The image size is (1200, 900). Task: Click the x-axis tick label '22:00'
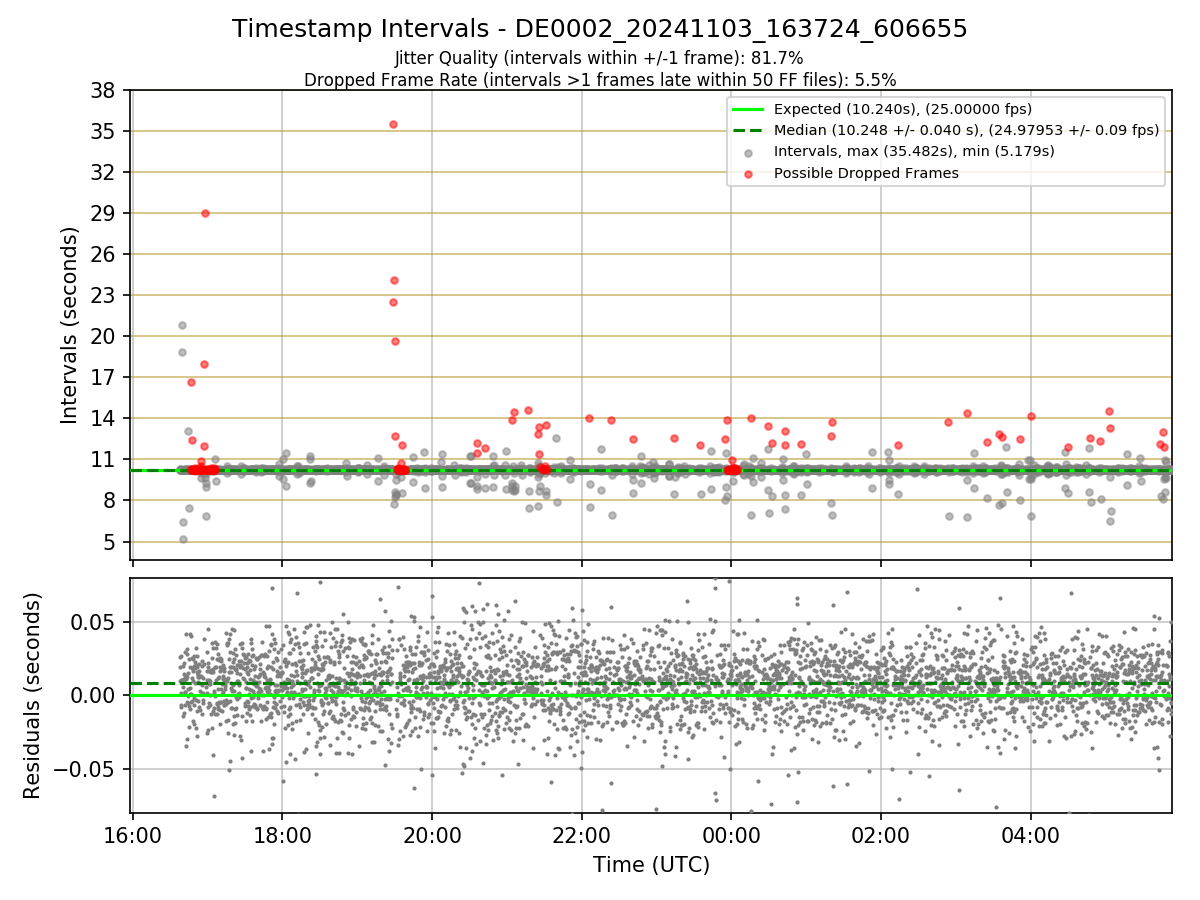click(581, 834)
